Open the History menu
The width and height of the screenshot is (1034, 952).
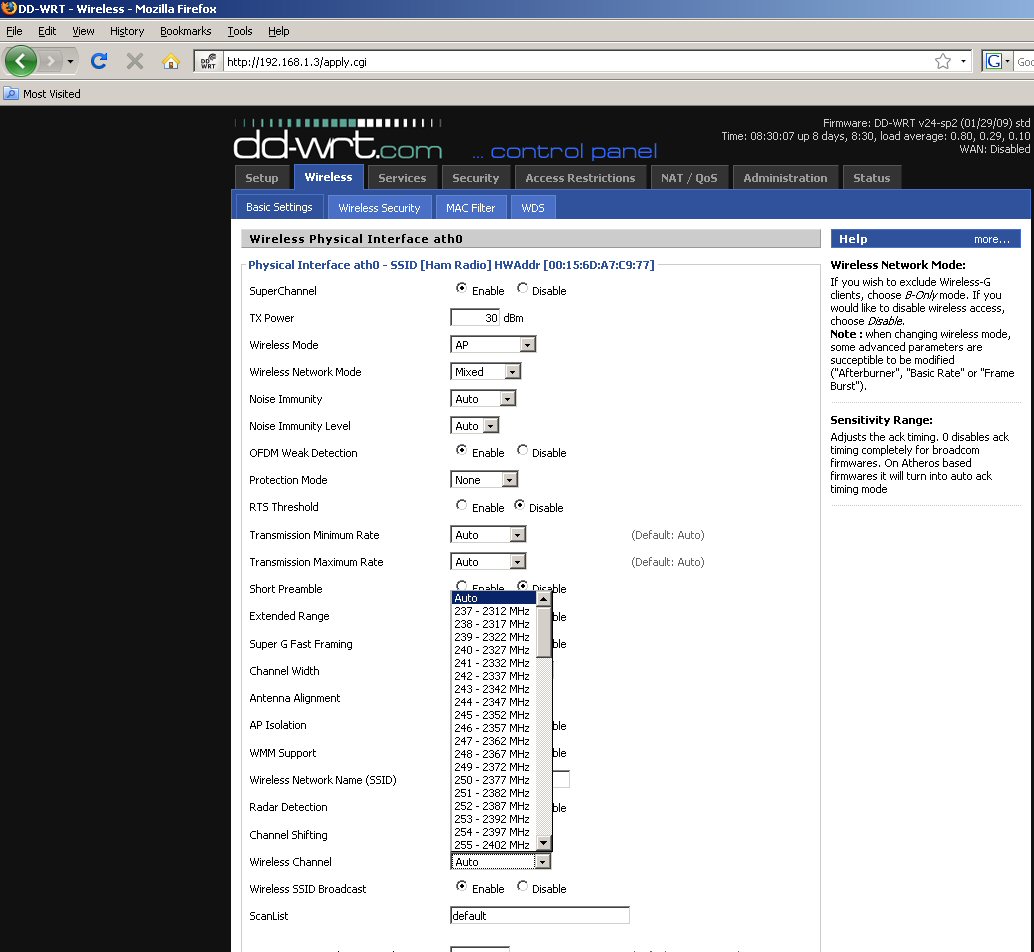[x=127, y=31]
